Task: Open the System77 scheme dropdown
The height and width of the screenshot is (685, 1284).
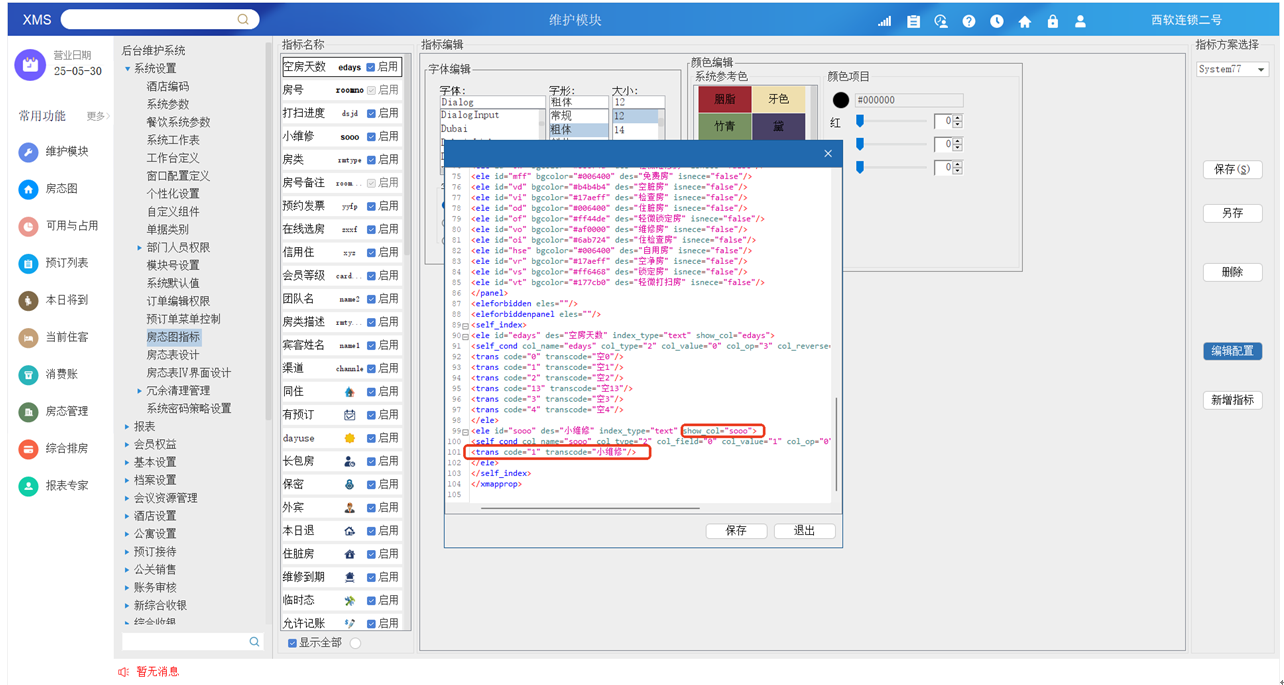Action: pyautogui.click(x=1232, y=70)
